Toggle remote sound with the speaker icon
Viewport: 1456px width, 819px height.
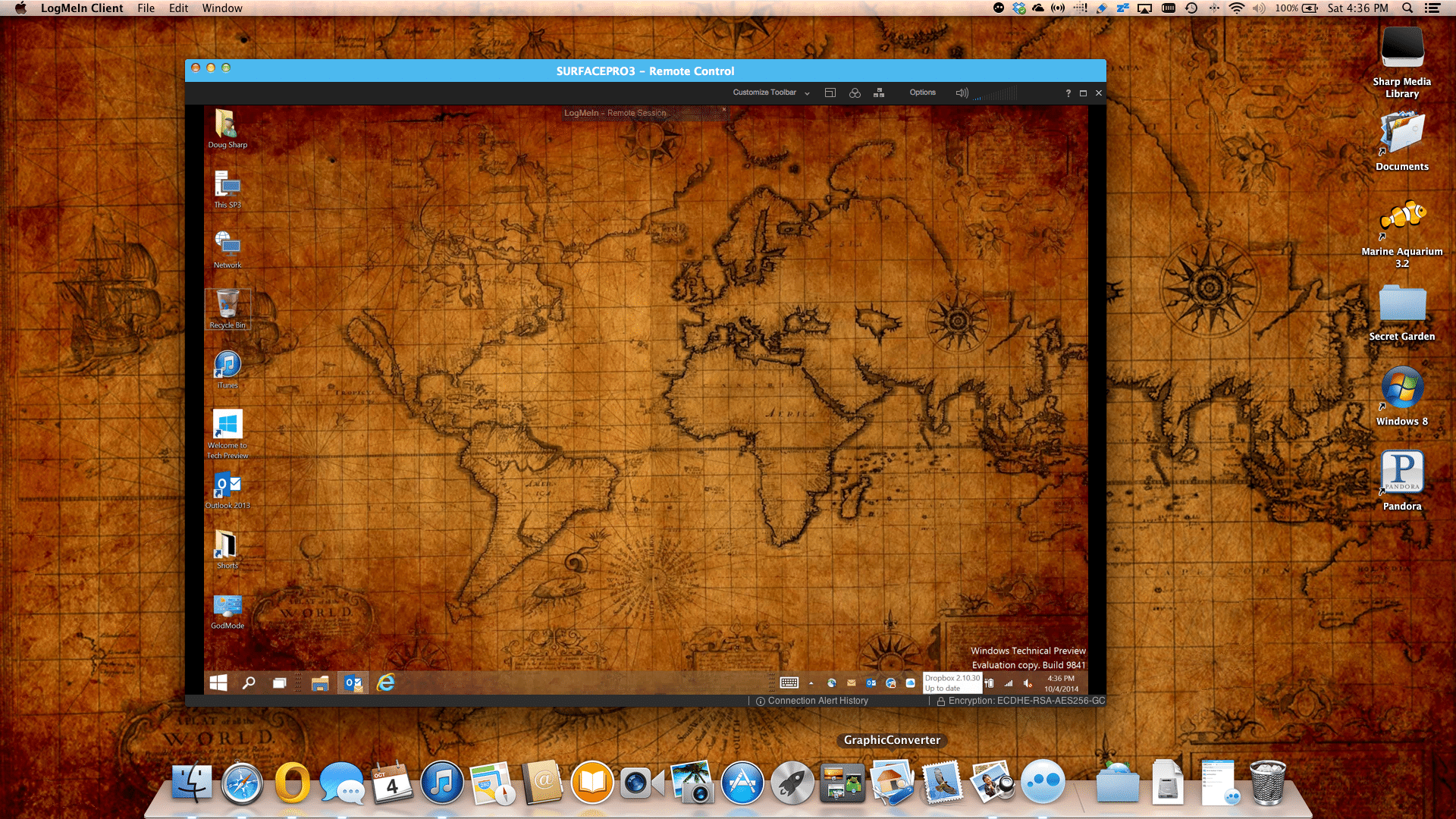962,93
